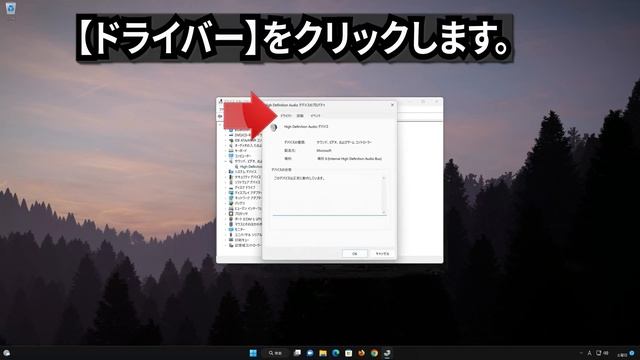The height and width of the screenshot is (360, 640).
Task: Open the blue notification badge in the tray
Action: click(x=632, y=353)
